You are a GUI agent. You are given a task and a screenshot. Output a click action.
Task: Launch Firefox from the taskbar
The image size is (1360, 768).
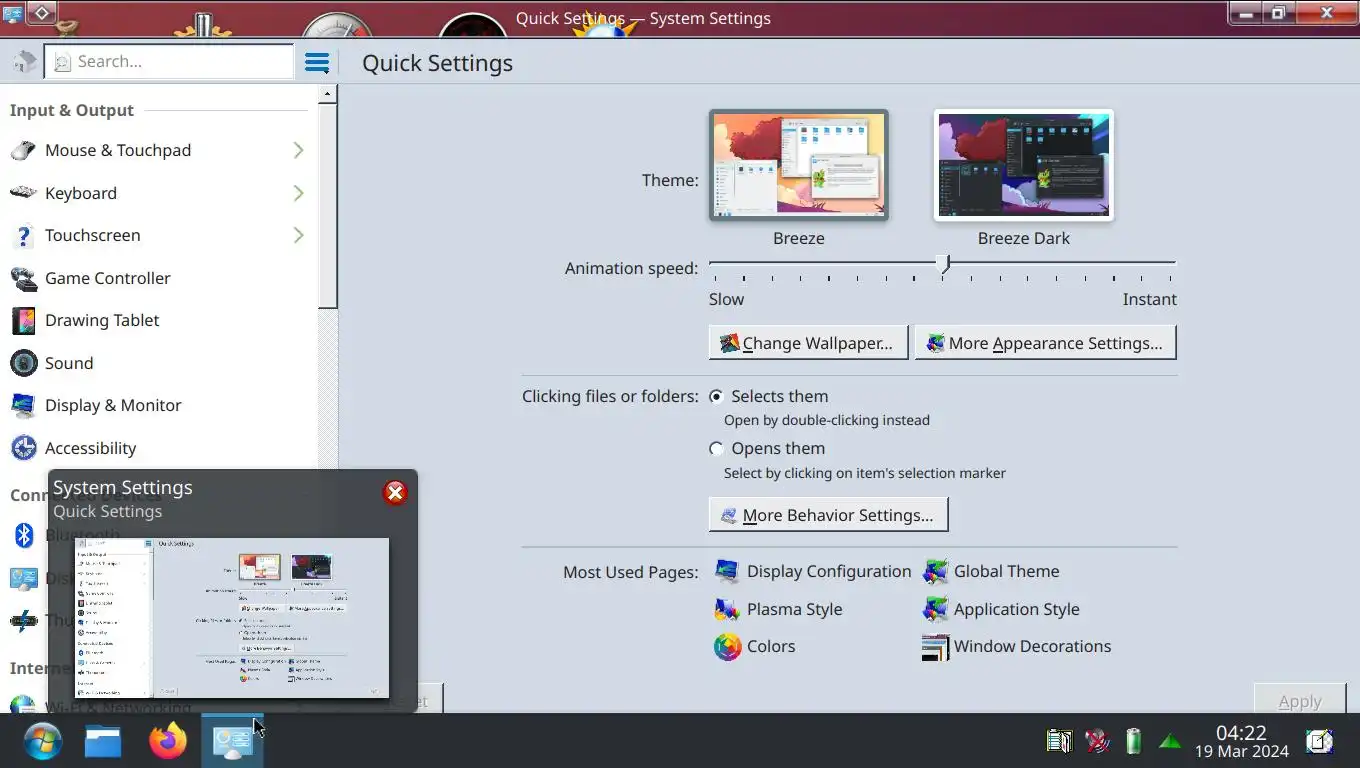pyautogui.click(x=168, y=741)
